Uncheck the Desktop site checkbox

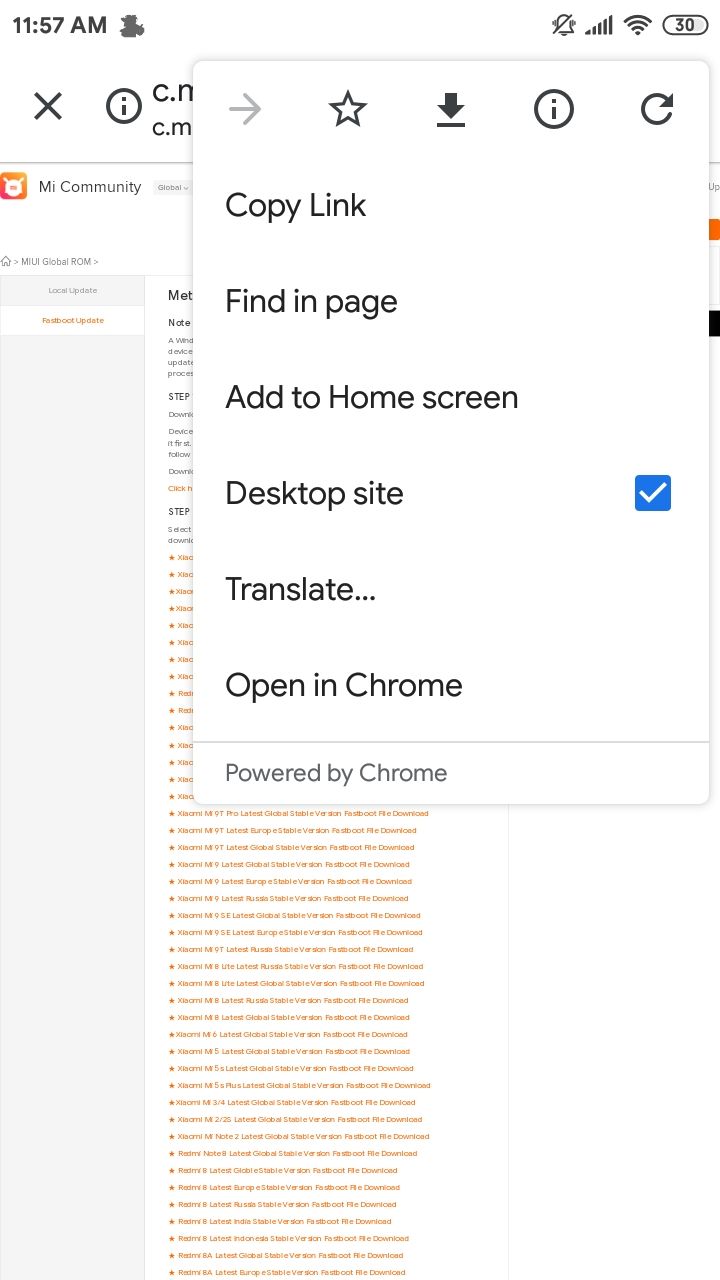coord(653,493)
